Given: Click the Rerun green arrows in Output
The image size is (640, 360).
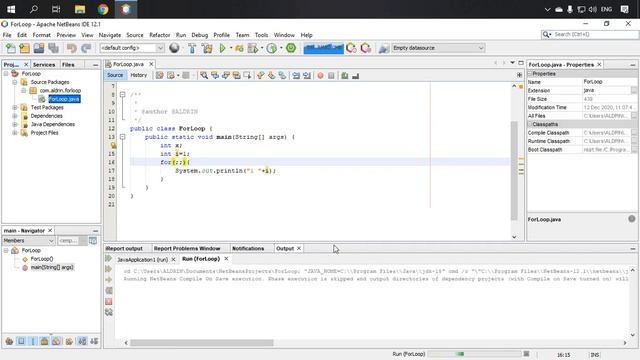Looking at the screenshot, I should (x=109, y=258).
